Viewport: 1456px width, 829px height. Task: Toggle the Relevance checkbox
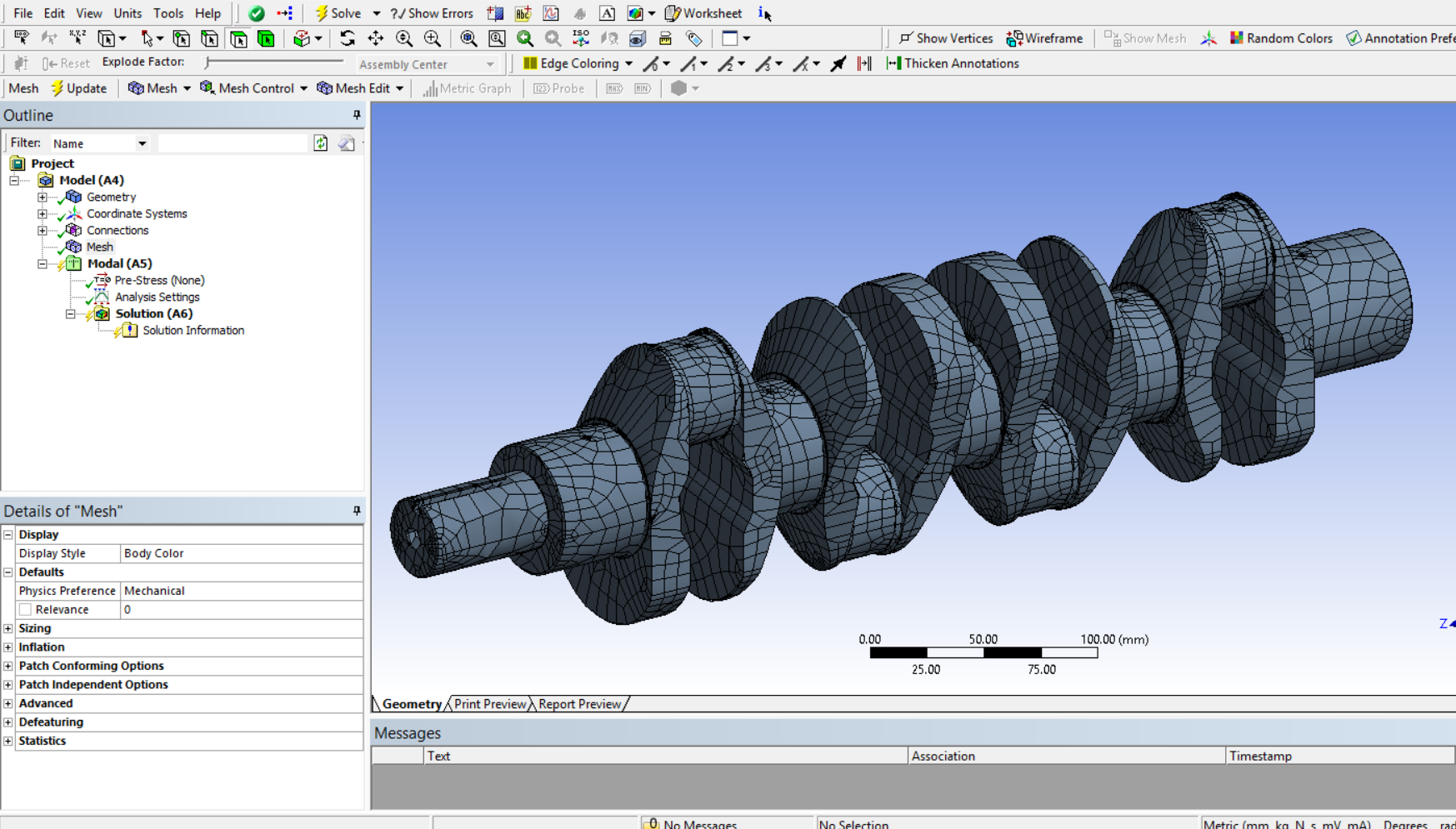tap(25, 610)
